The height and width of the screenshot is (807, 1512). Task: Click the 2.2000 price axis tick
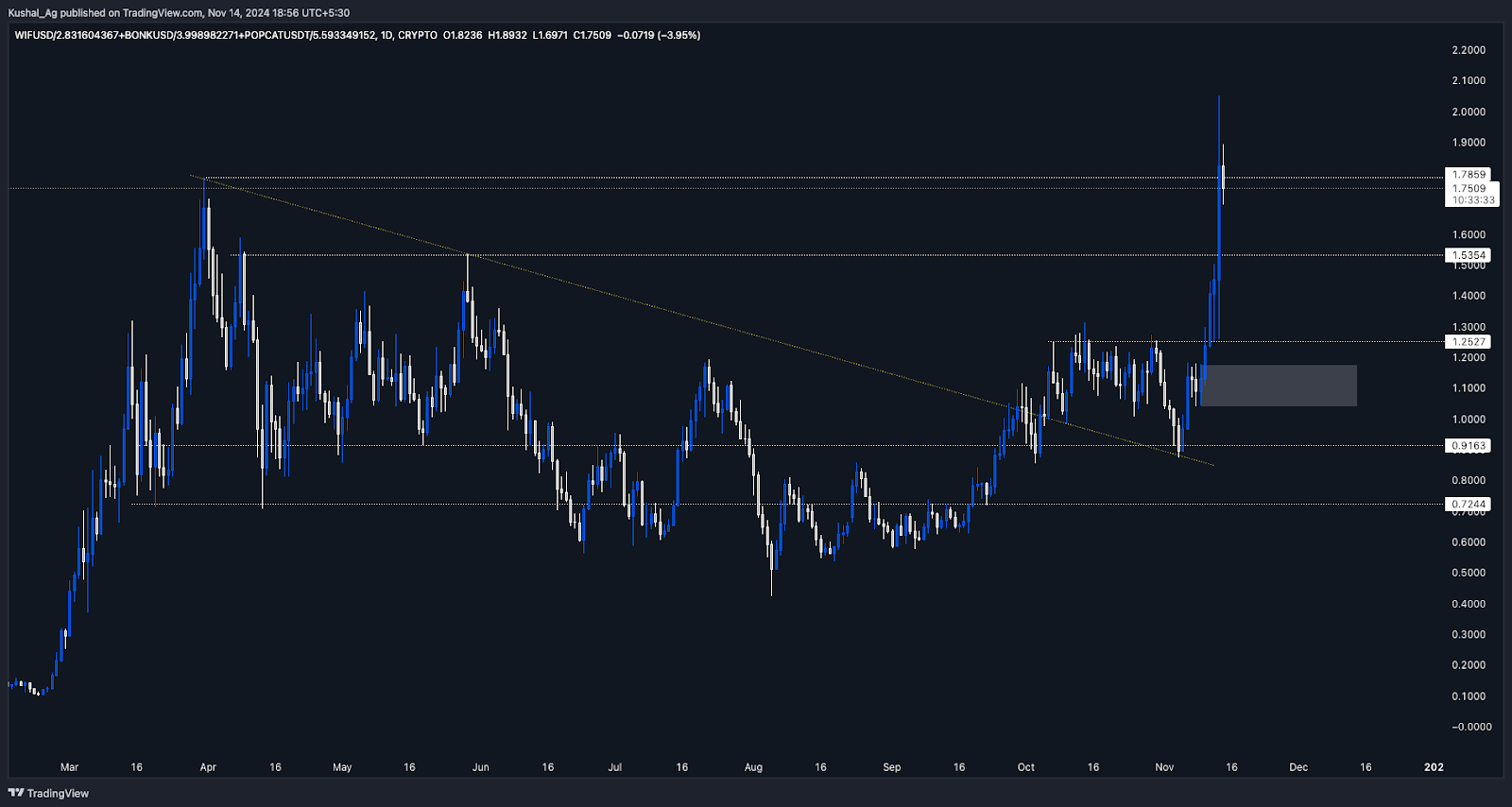point(1469,50)
